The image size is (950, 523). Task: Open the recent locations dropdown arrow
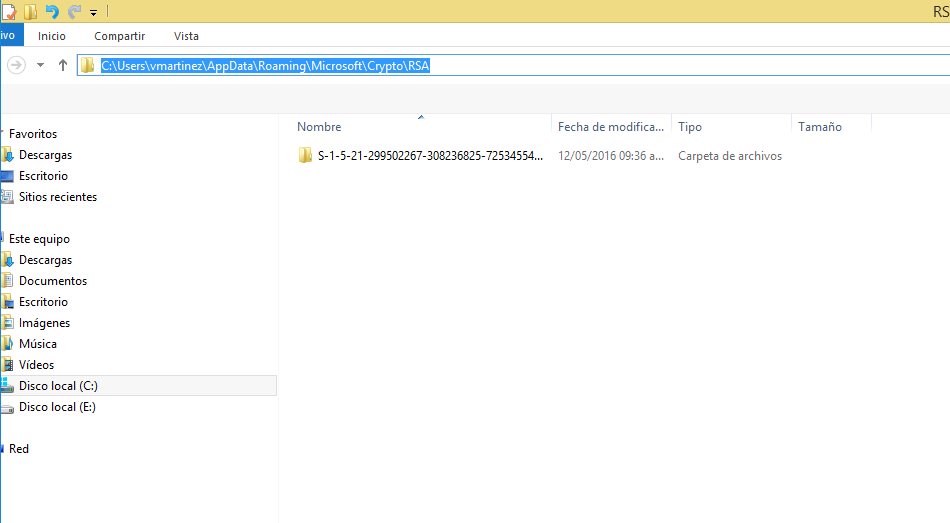pos(40,65)
